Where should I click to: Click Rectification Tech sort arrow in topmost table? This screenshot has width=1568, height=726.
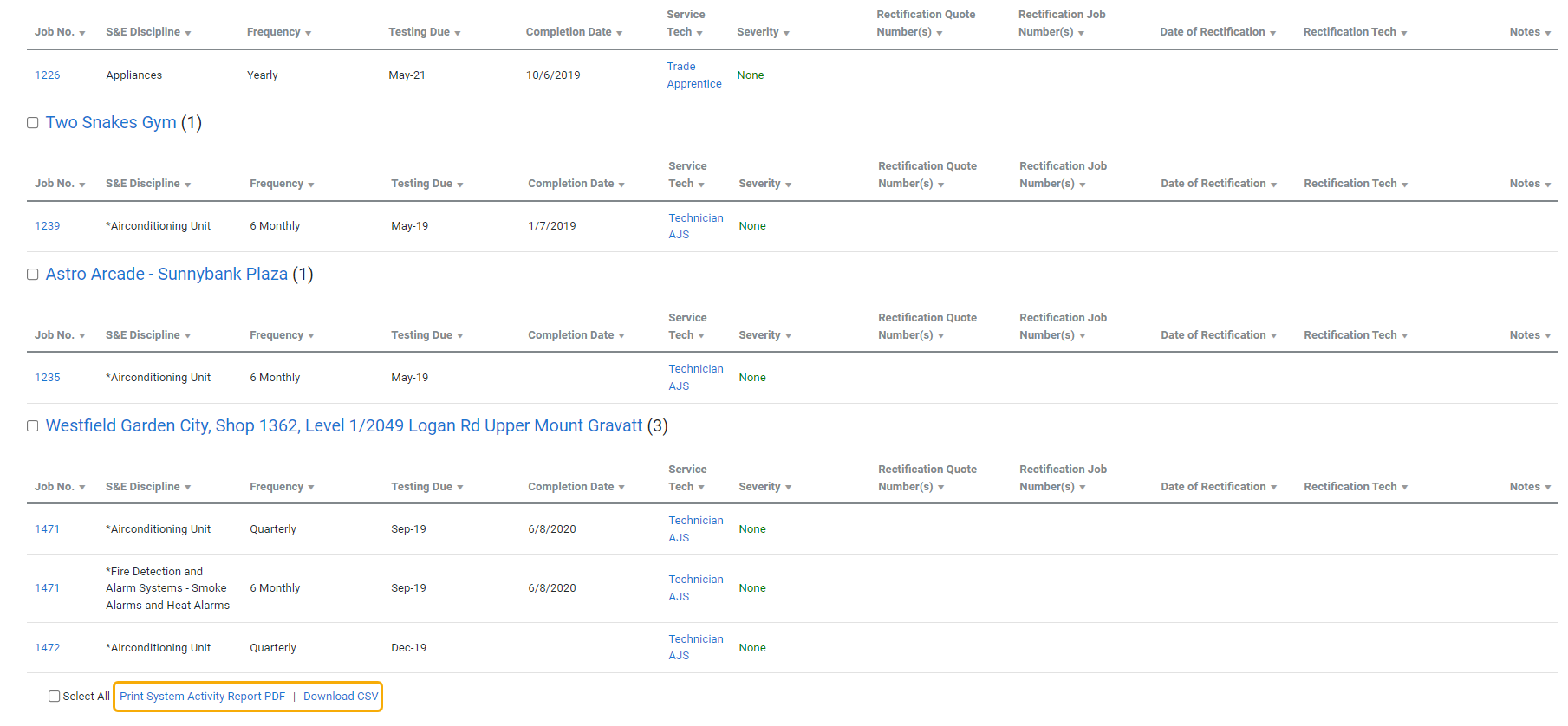point(1403,33)
